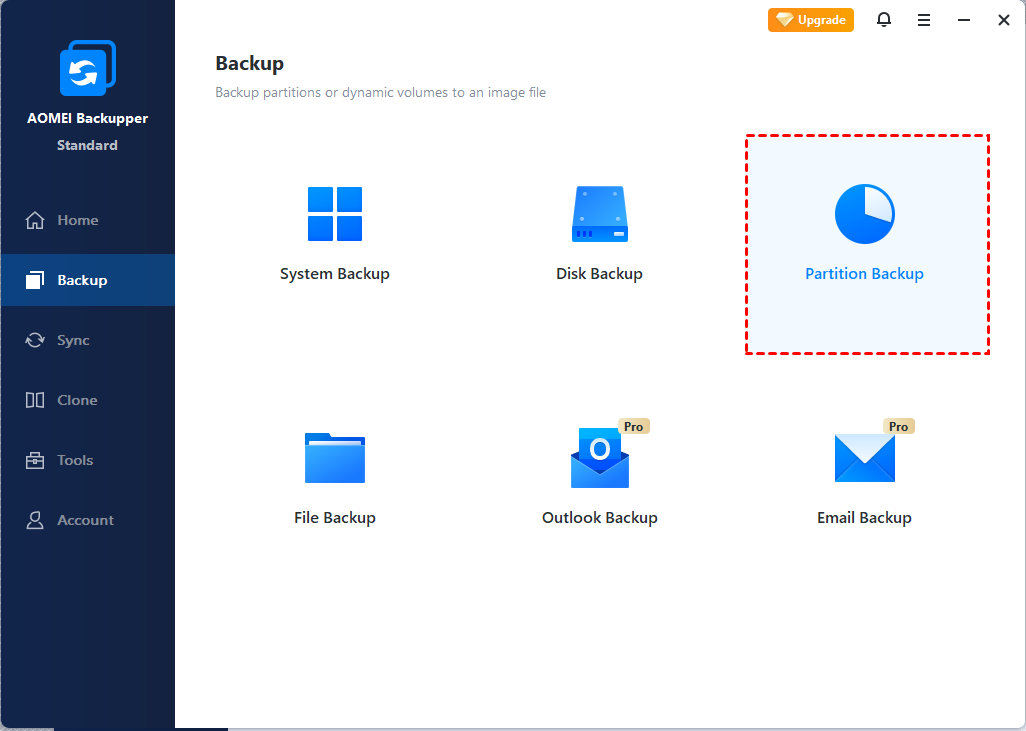The height and width of the screenshot is (731, 1026).
Task: Click the 'Standard' edition text
Action: click(87, 145)
